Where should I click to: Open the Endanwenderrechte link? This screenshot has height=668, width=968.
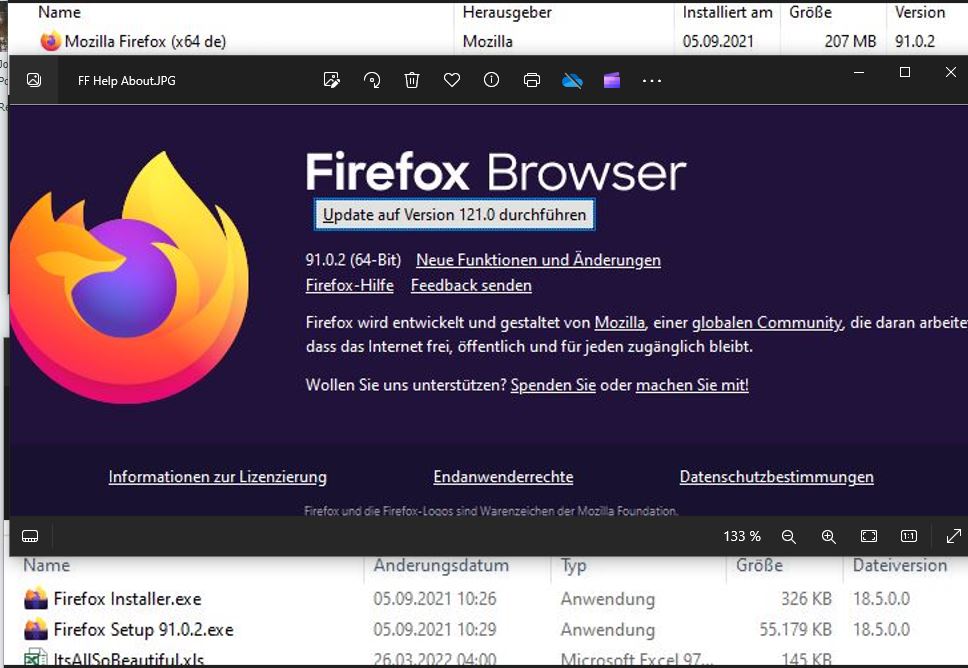click(503, 477)
